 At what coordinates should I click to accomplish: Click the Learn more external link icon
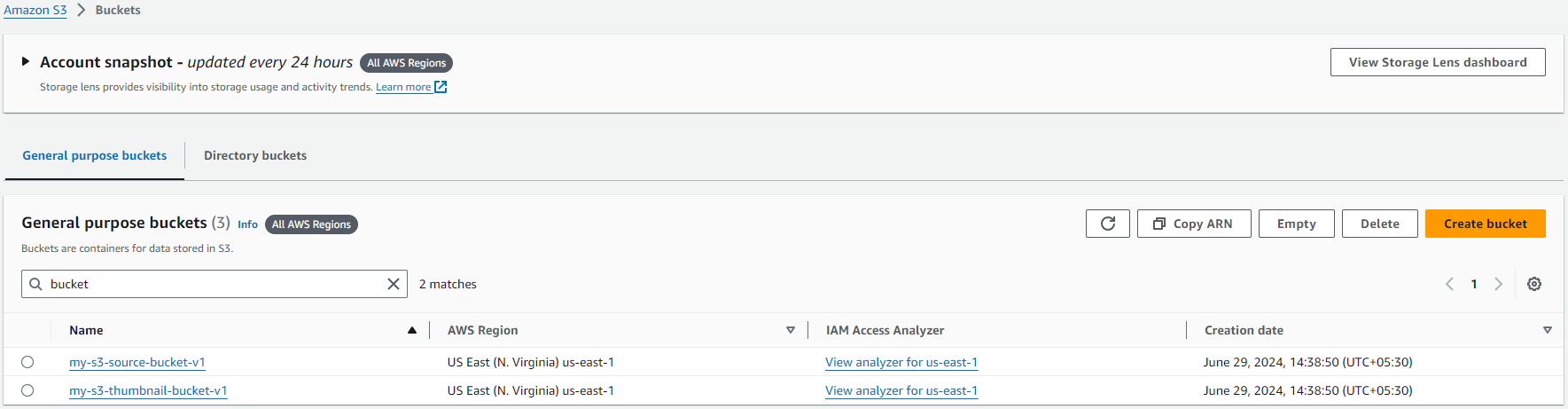pyautogui.click(x=441, y=87)
